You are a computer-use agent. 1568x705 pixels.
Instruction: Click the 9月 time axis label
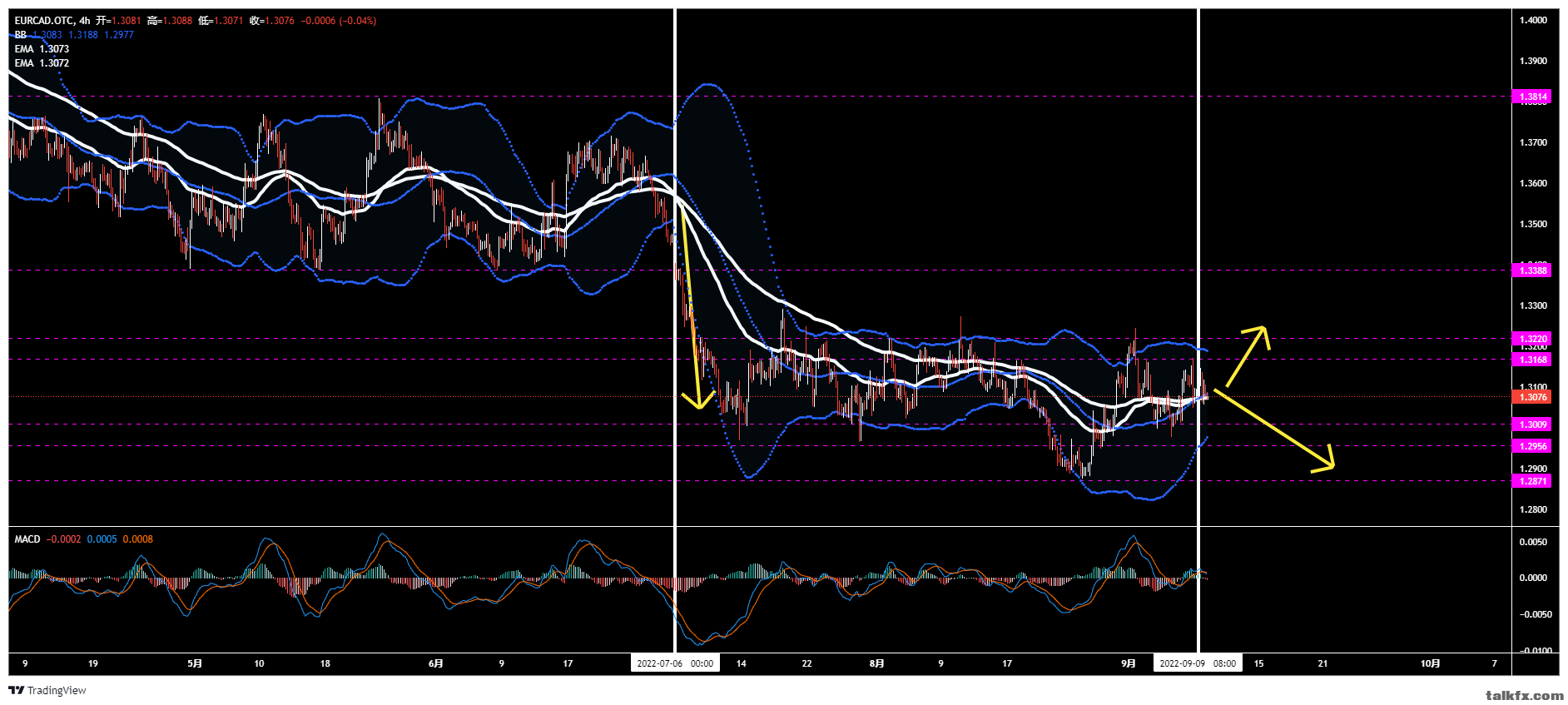coord(1129,663)
